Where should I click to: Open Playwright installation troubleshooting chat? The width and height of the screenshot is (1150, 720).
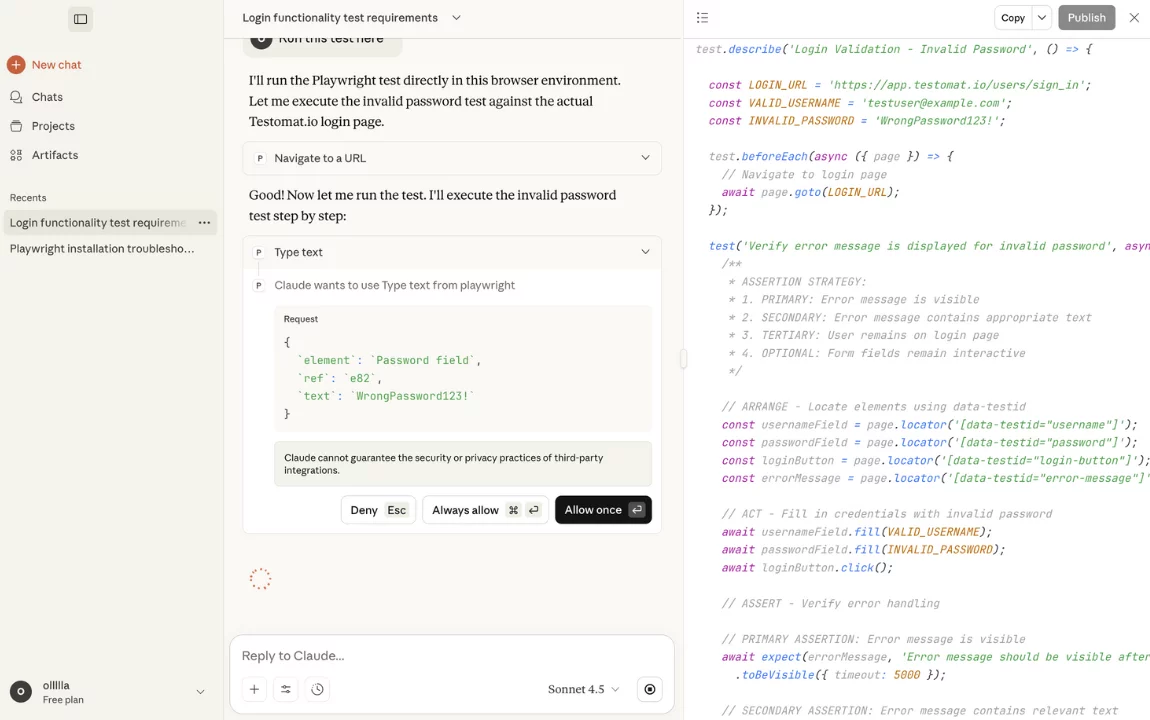tap(102, 249)
